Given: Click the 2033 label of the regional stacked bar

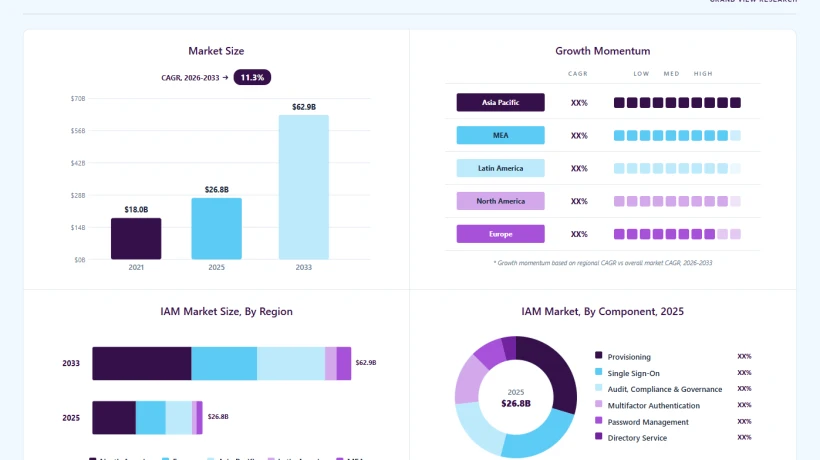Looking at the screenshot, I should pos(71,363).
